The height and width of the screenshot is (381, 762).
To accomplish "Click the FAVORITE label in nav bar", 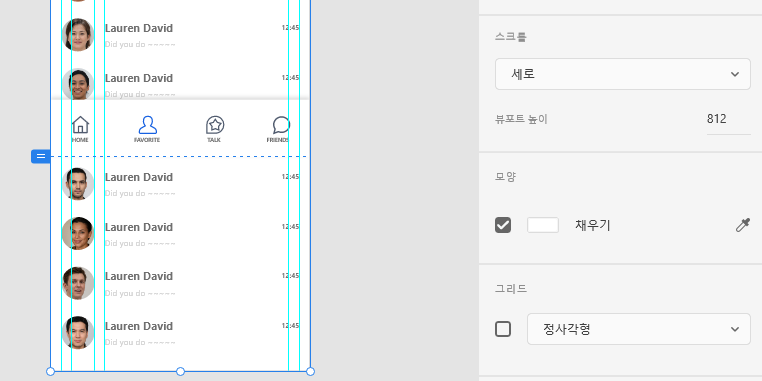I will (x=147, y=140).
